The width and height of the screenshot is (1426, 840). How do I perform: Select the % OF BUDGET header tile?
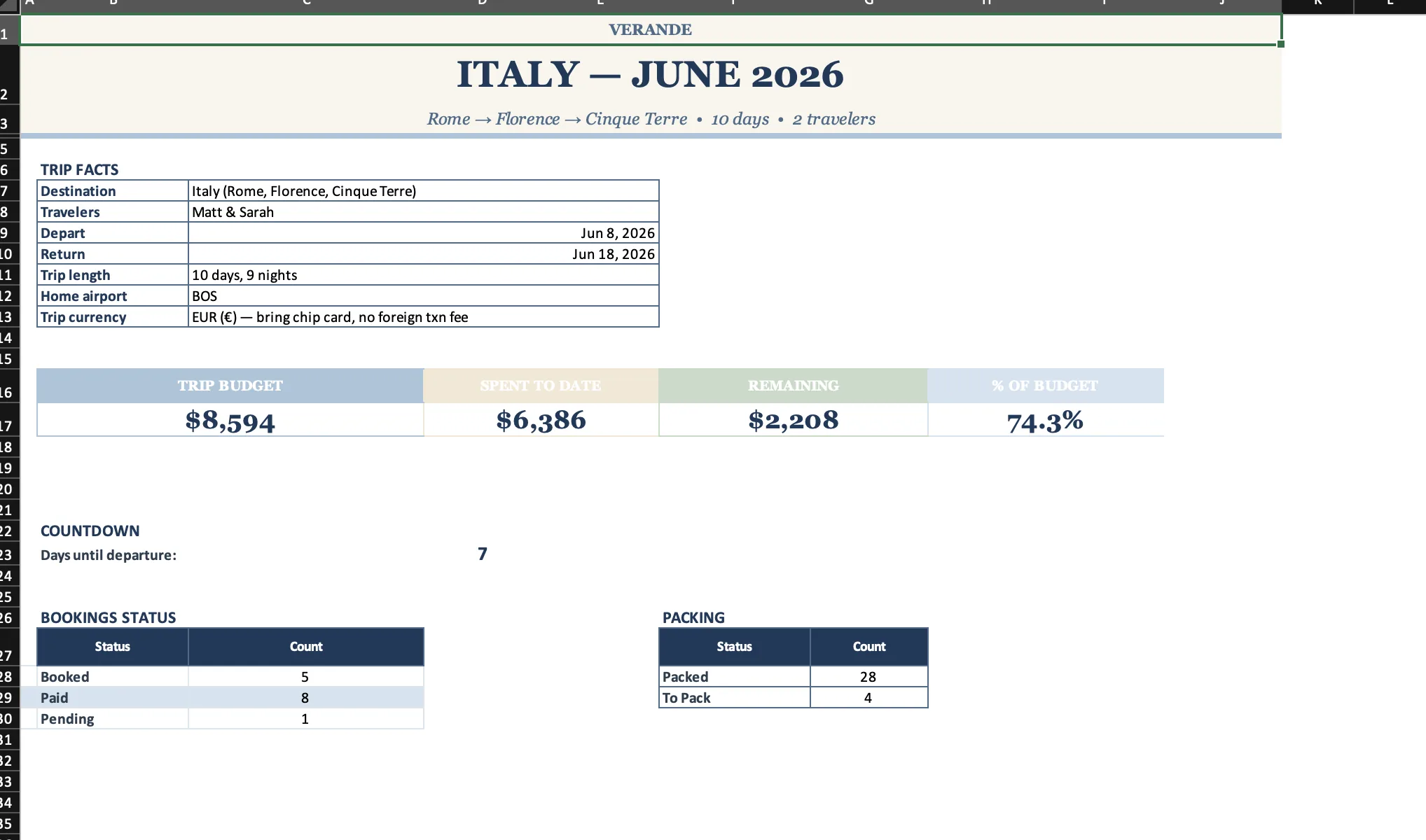[x=1046, y=386]
